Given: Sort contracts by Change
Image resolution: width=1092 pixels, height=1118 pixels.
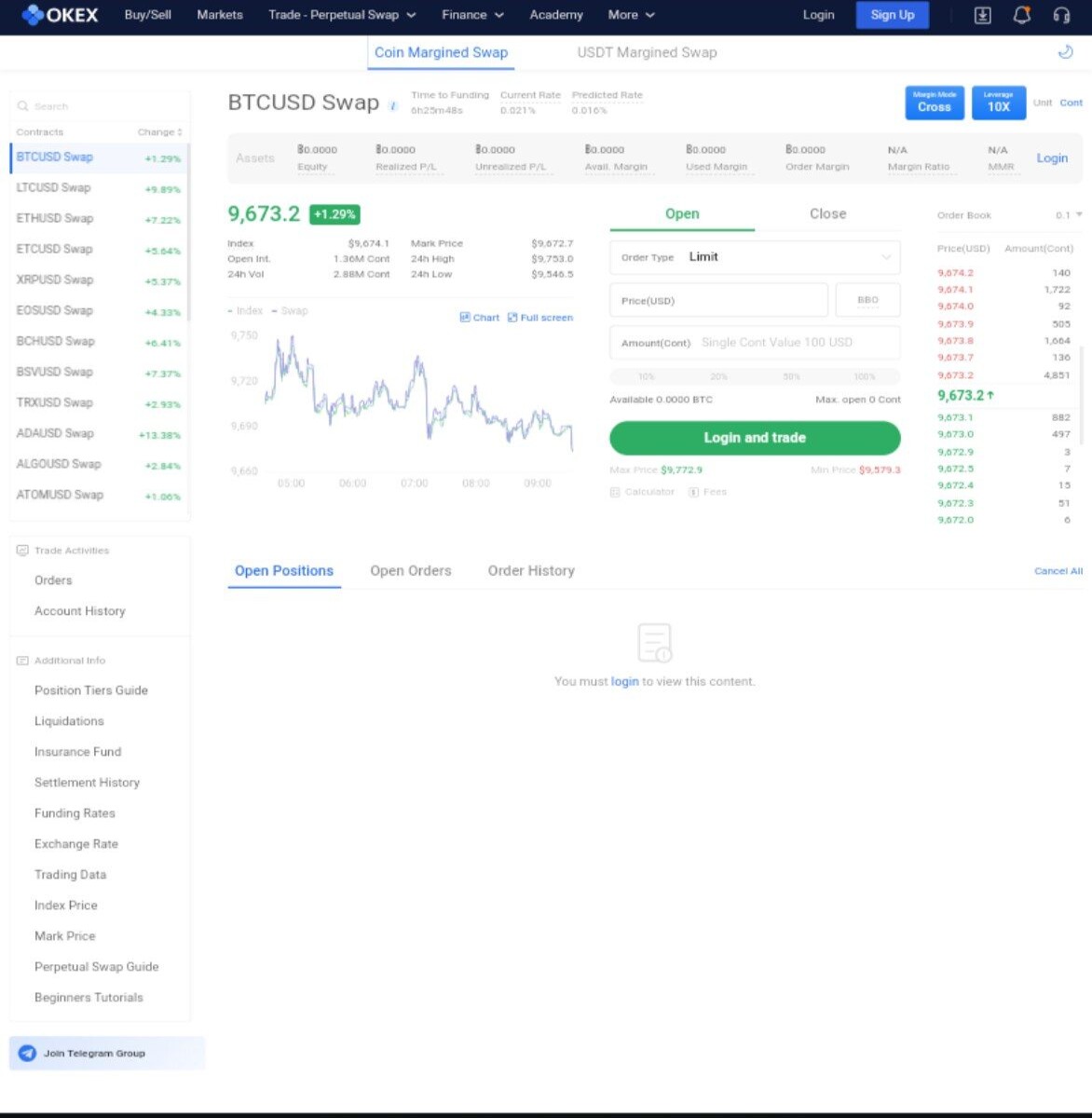Looking at the screenshot, I should [x=160, y=132].
